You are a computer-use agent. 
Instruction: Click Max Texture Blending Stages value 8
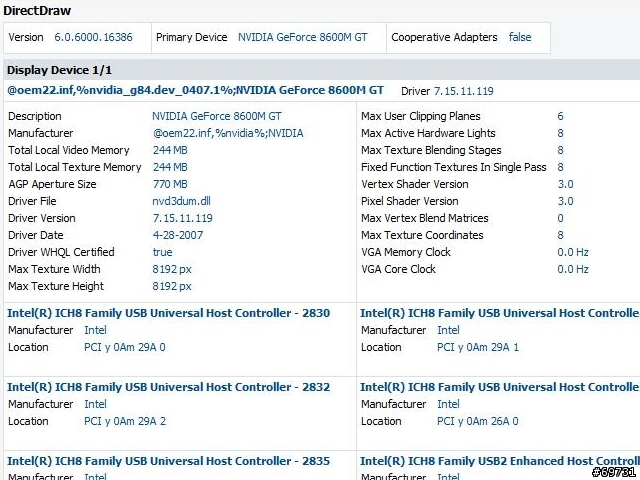[x=560, y=150]
